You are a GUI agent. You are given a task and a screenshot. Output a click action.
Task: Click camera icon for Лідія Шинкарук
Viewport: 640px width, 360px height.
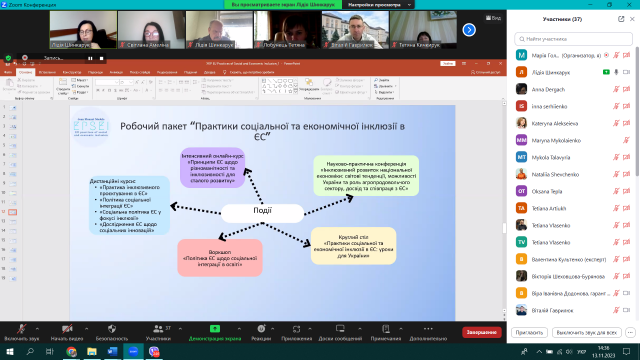coord(626,72)
